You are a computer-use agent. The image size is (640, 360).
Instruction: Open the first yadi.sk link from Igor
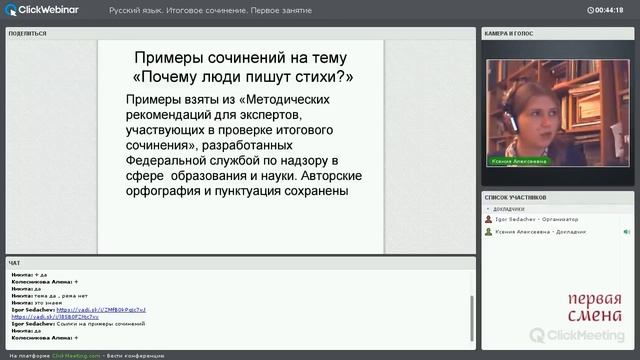pos(101,310)
